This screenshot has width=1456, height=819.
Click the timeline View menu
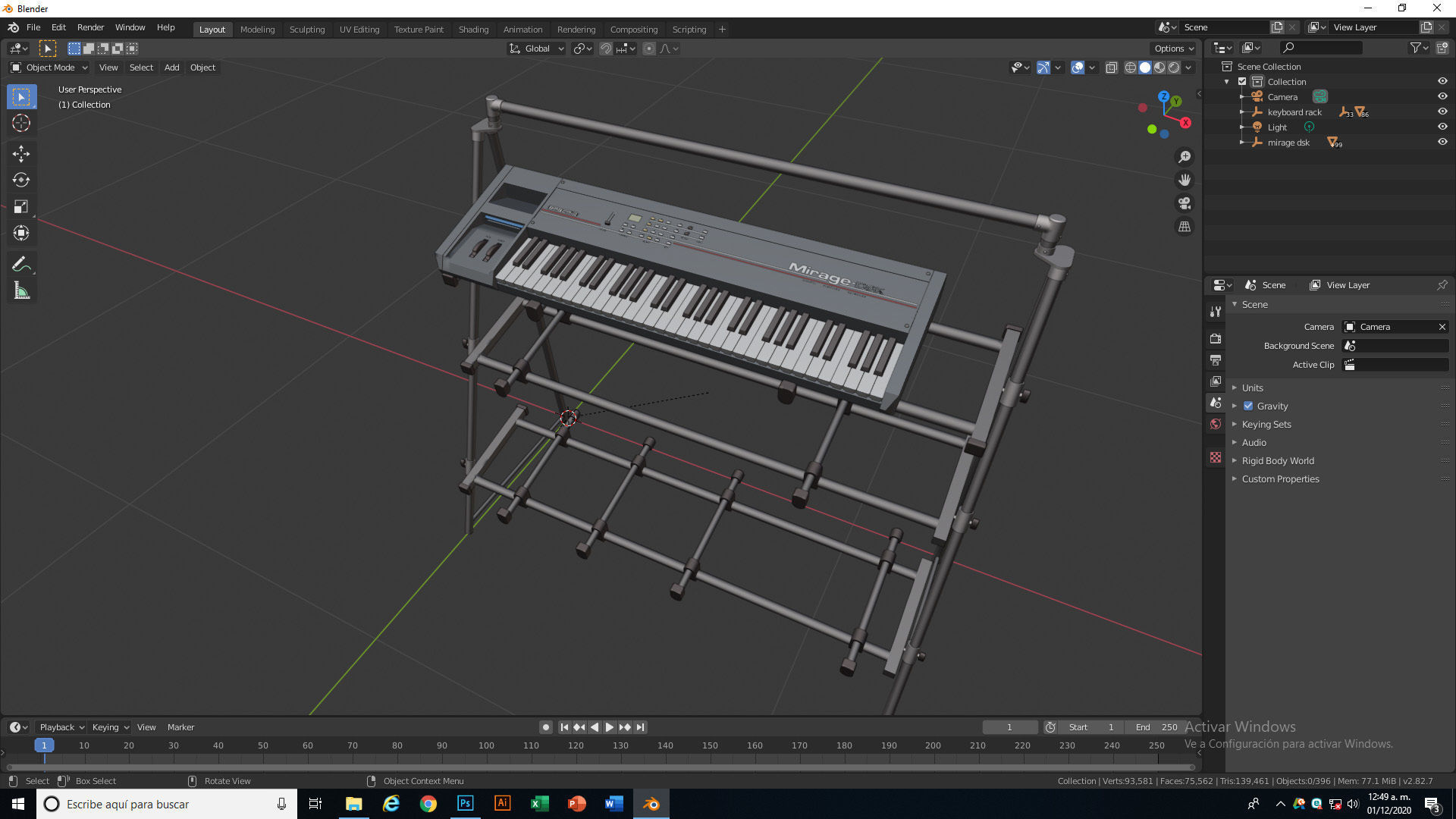[x=146, y=727]
